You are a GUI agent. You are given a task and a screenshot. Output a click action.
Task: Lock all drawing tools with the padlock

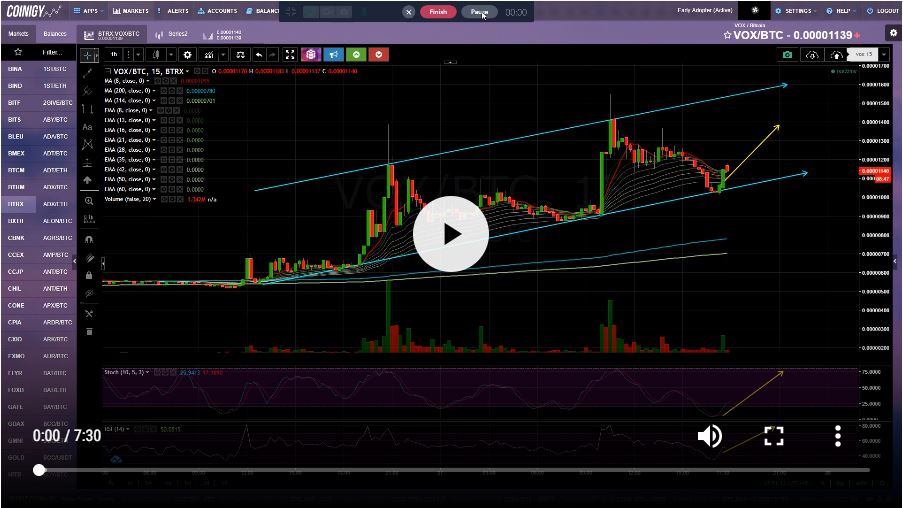point(89,275)
